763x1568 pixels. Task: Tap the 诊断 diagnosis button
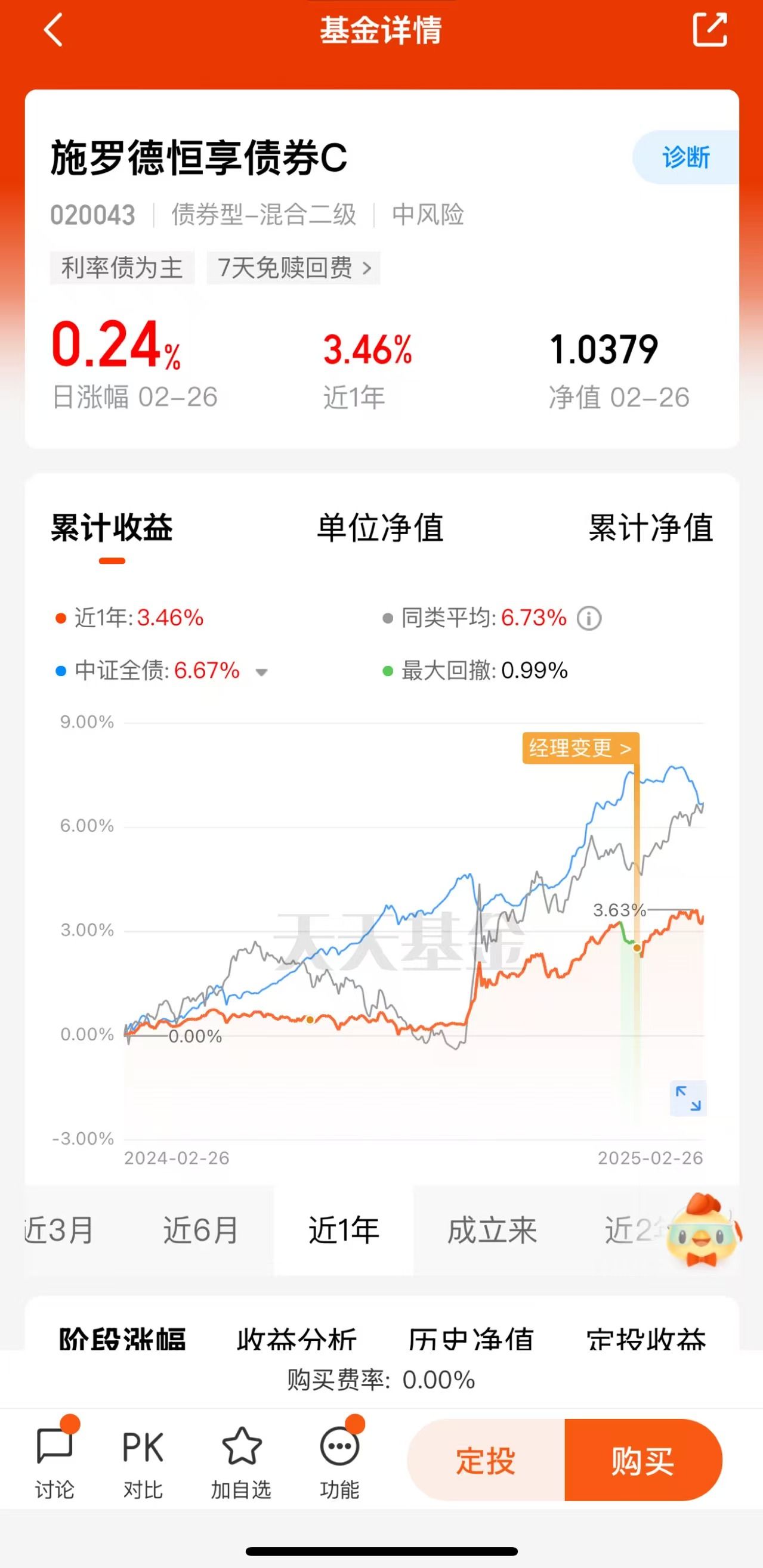click(685, 157)
